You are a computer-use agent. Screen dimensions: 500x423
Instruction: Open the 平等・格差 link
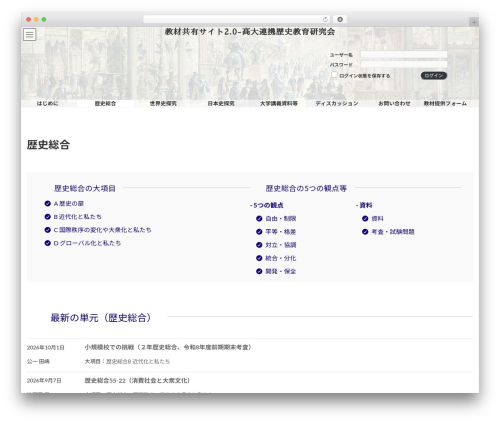[281, 232]
